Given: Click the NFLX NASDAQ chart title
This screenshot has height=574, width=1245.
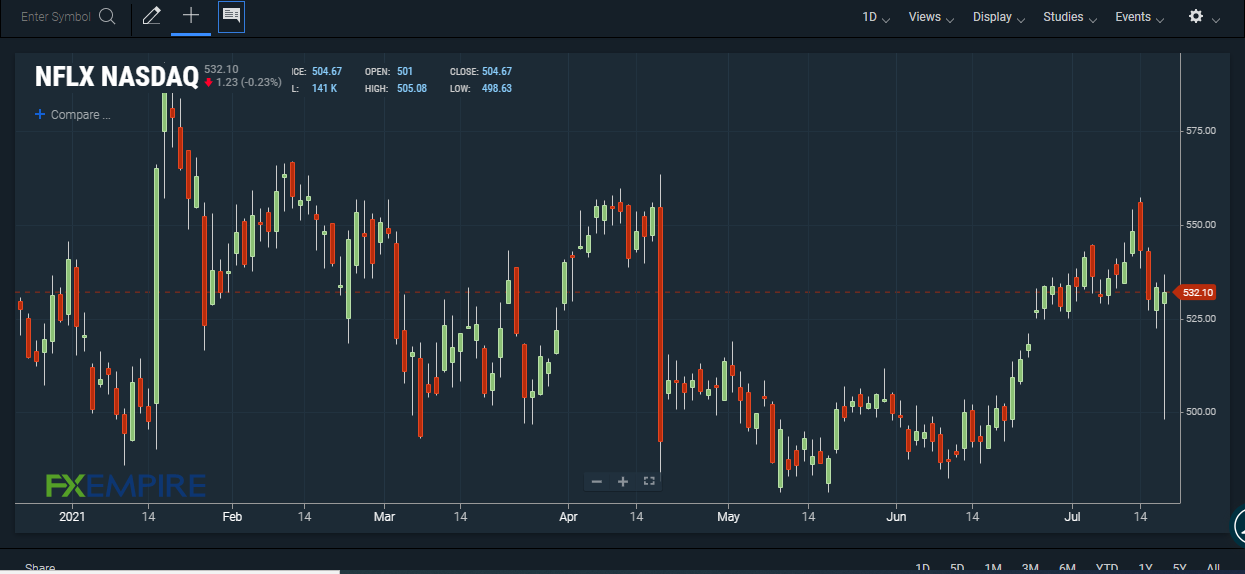Looking at the screenshot, I should point(116,77).
